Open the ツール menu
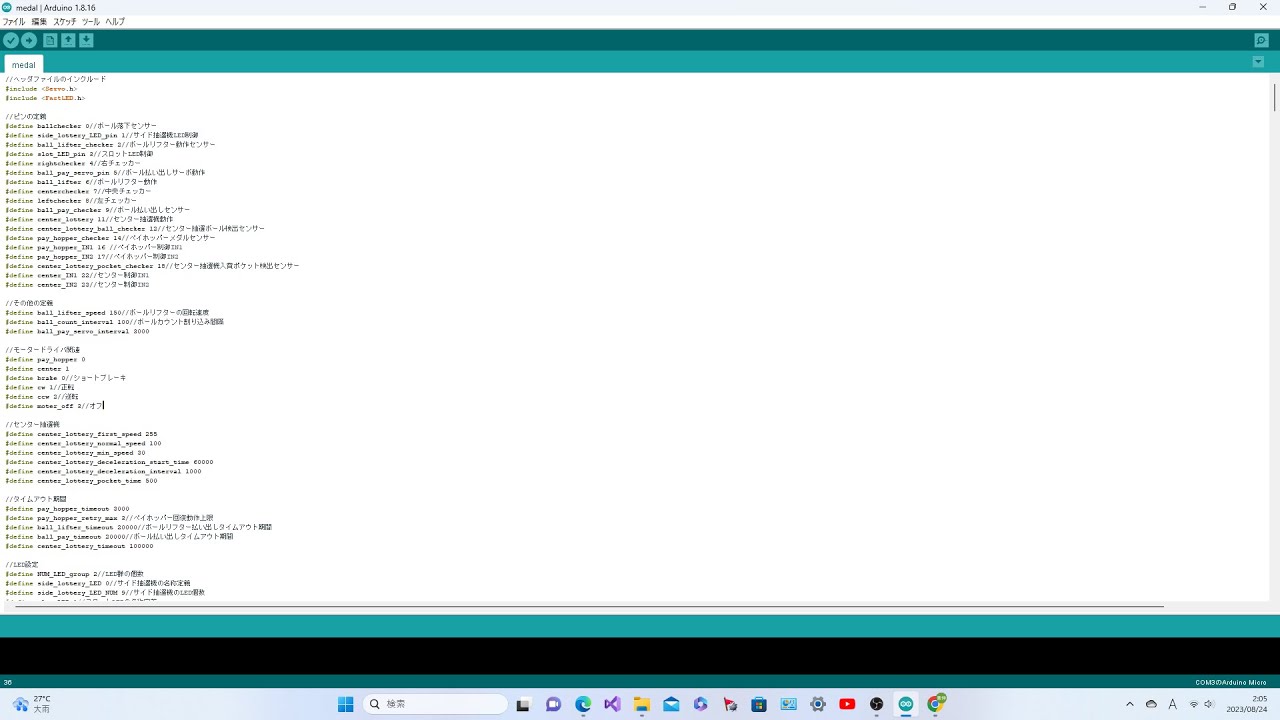The width and height of the screenshot is (1280, 720). coord(91,21)
